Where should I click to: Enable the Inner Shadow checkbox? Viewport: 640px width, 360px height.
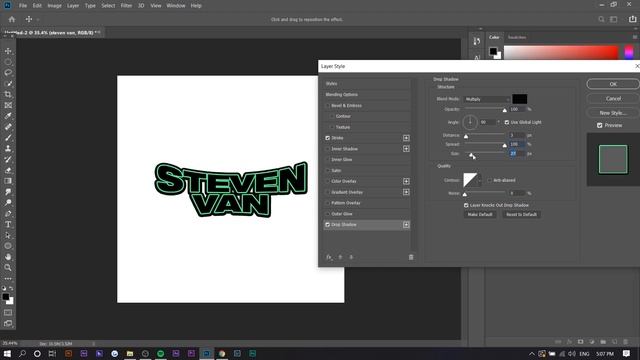tap(327, 149)
